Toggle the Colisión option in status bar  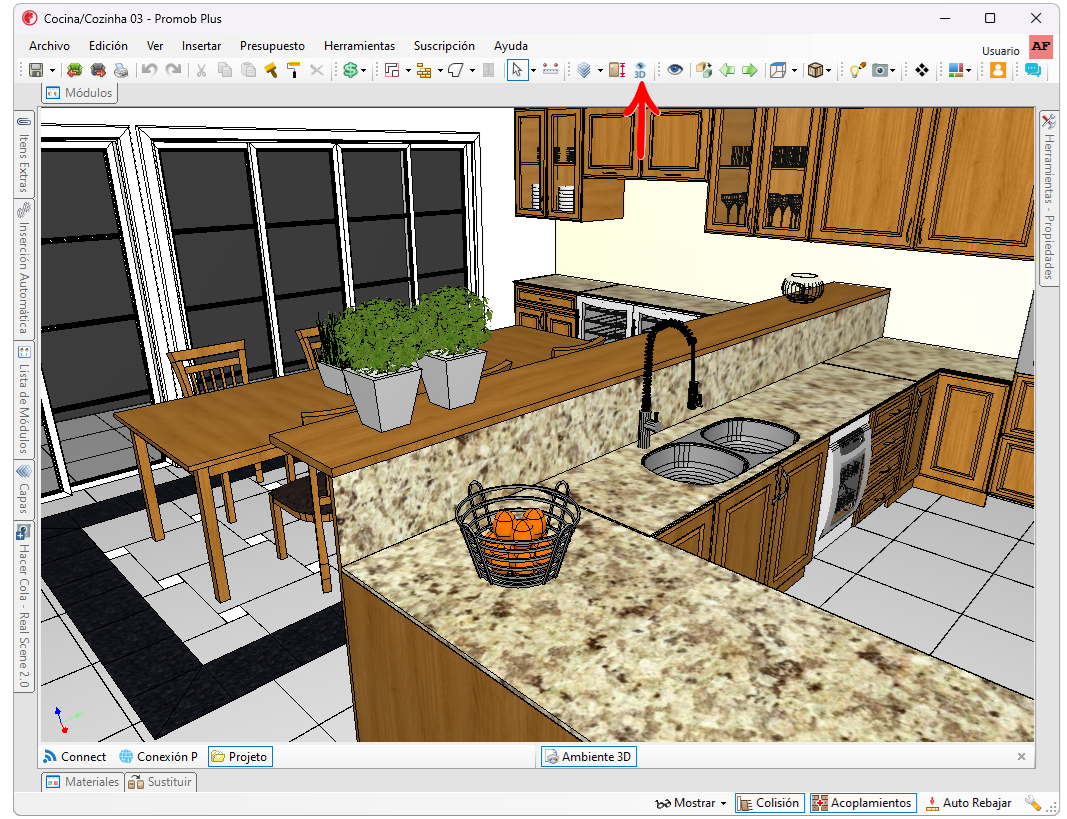[x=770, y=803]
